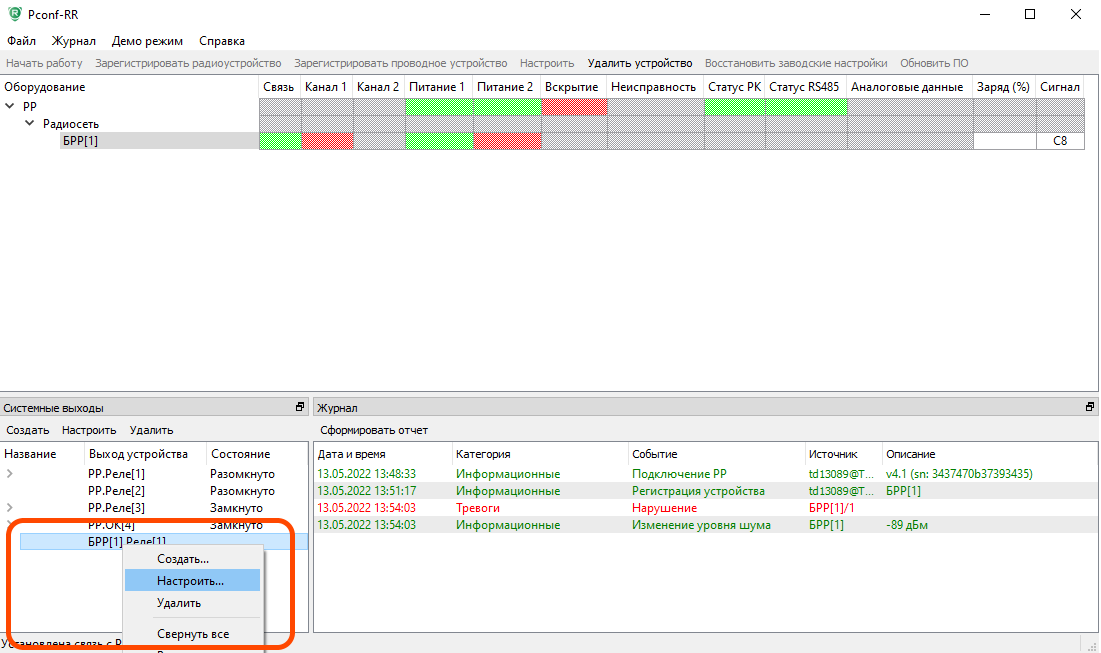Click the Сформировать отчет button
Image resolution: width=1101 pixels, height=653 pixels.
tap(373, 430)
